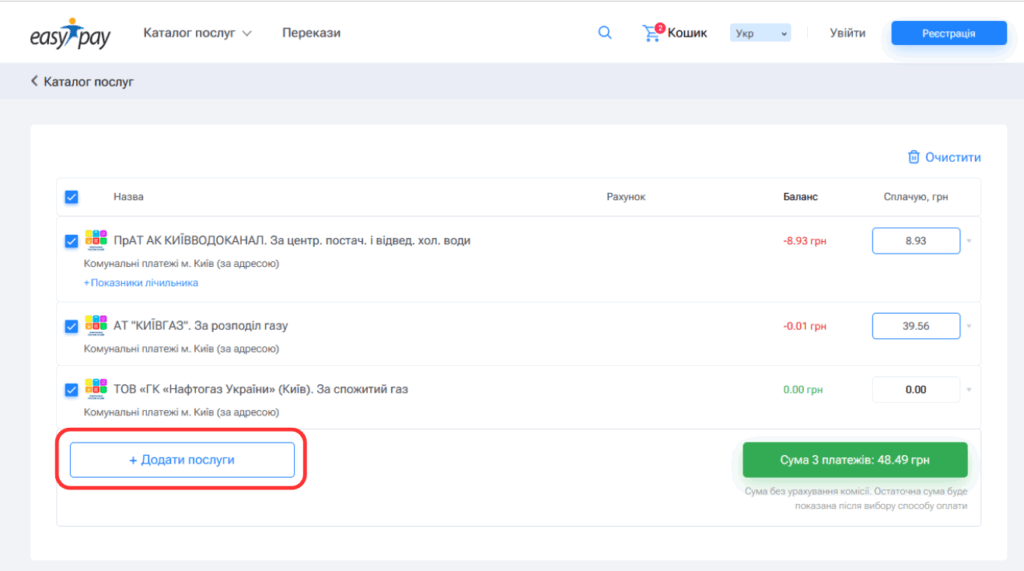Click the +Показники лічильника link

141,283
